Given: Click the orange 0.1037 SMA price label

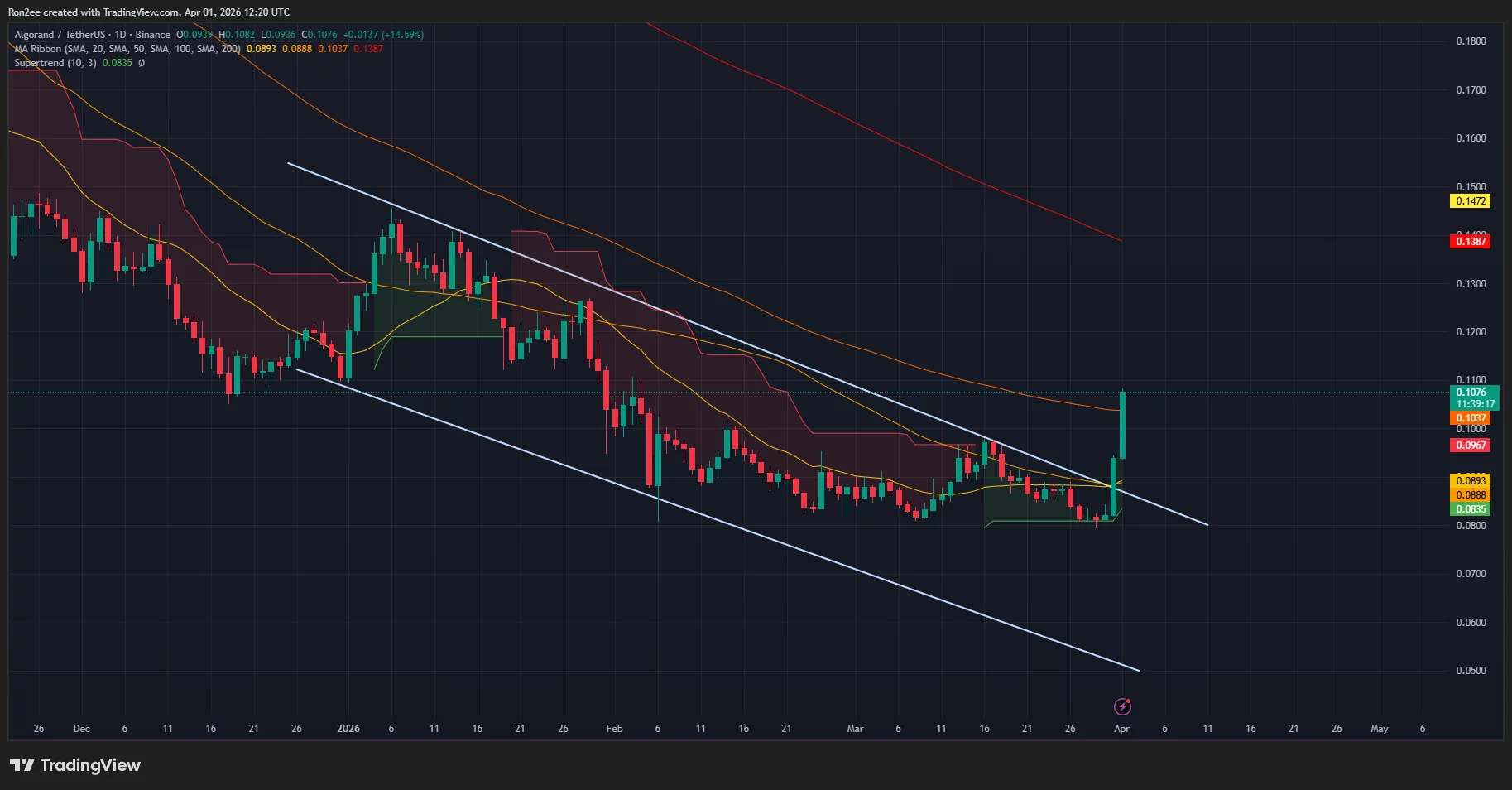Looking at the screenshot, I should pos(1470,418).
